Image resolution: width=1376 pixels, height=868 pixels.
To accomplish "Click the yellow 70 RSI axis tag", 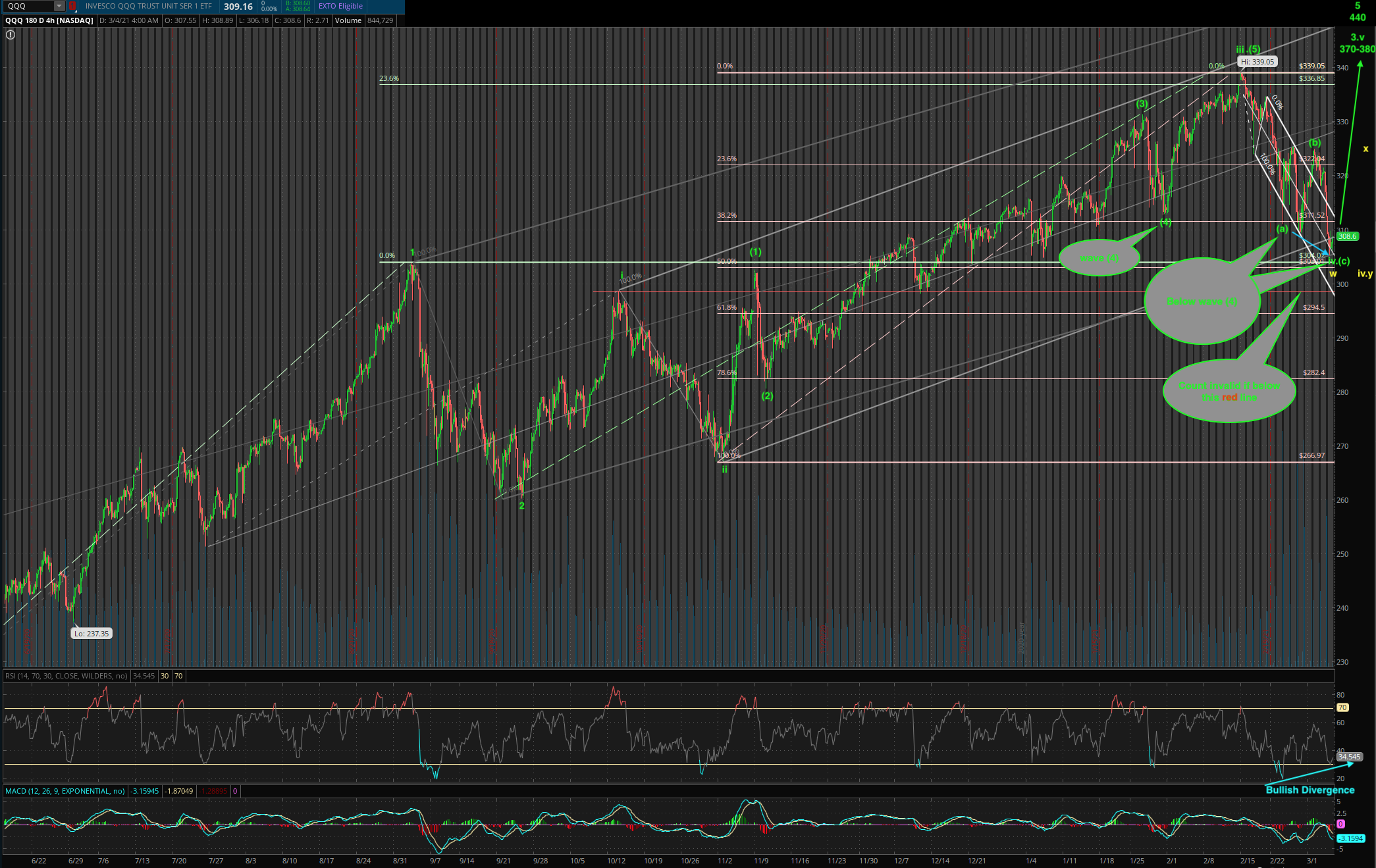I will (1342, 708).
